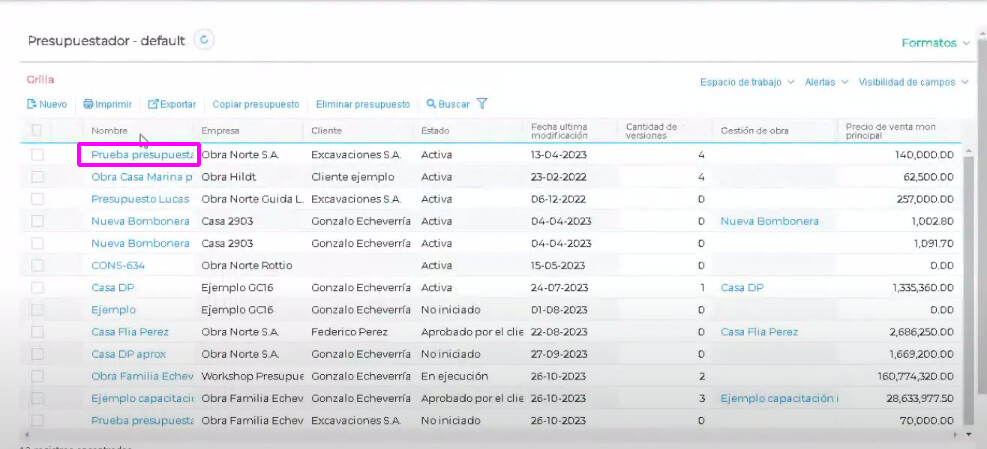Select the checkbox for Casa Flia Perez
987x449 pixels.
[x=37, y=332]
